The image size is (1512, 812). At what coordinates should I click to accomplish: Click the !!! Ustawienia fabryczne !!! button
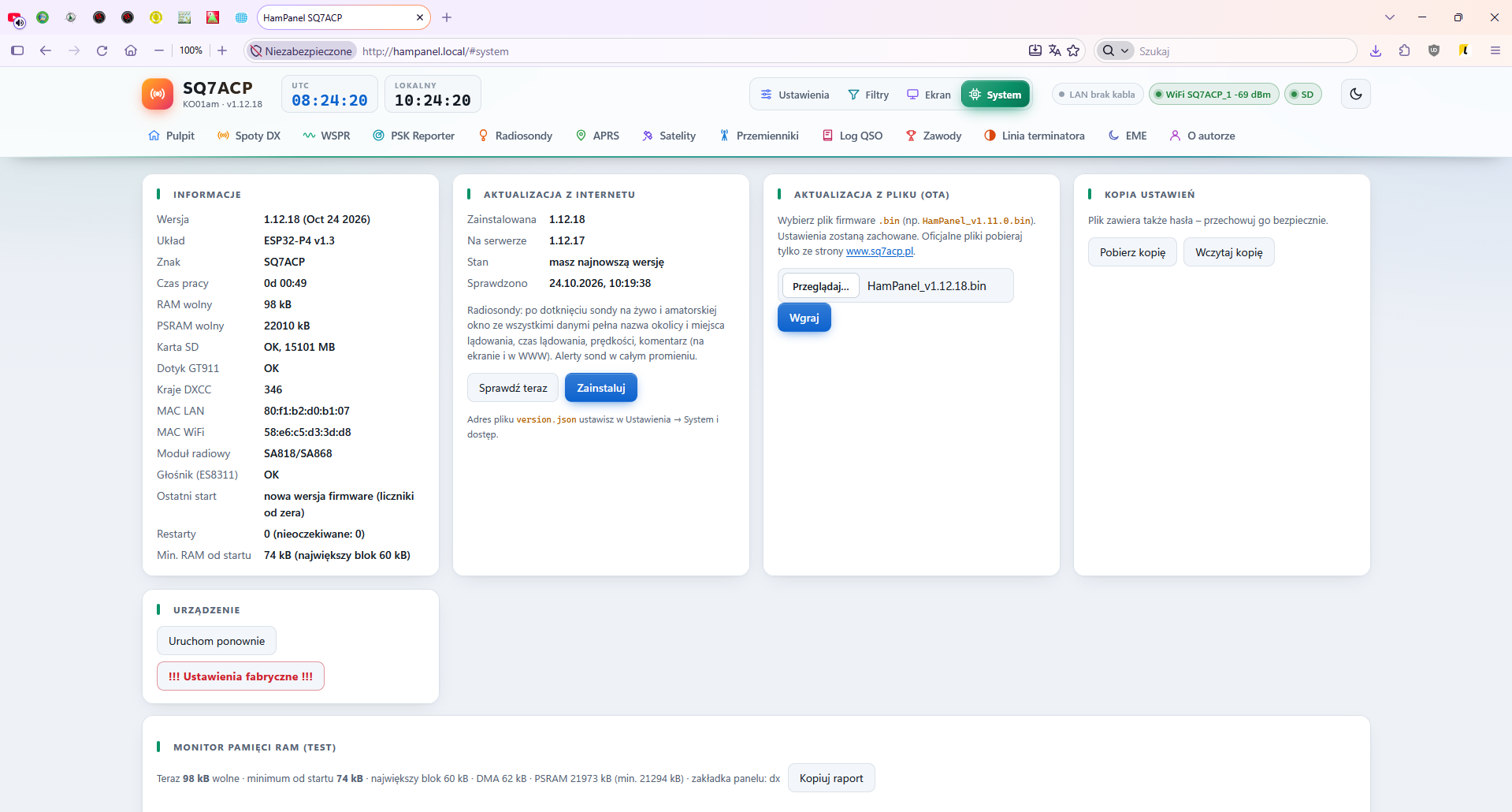point(240,676)
